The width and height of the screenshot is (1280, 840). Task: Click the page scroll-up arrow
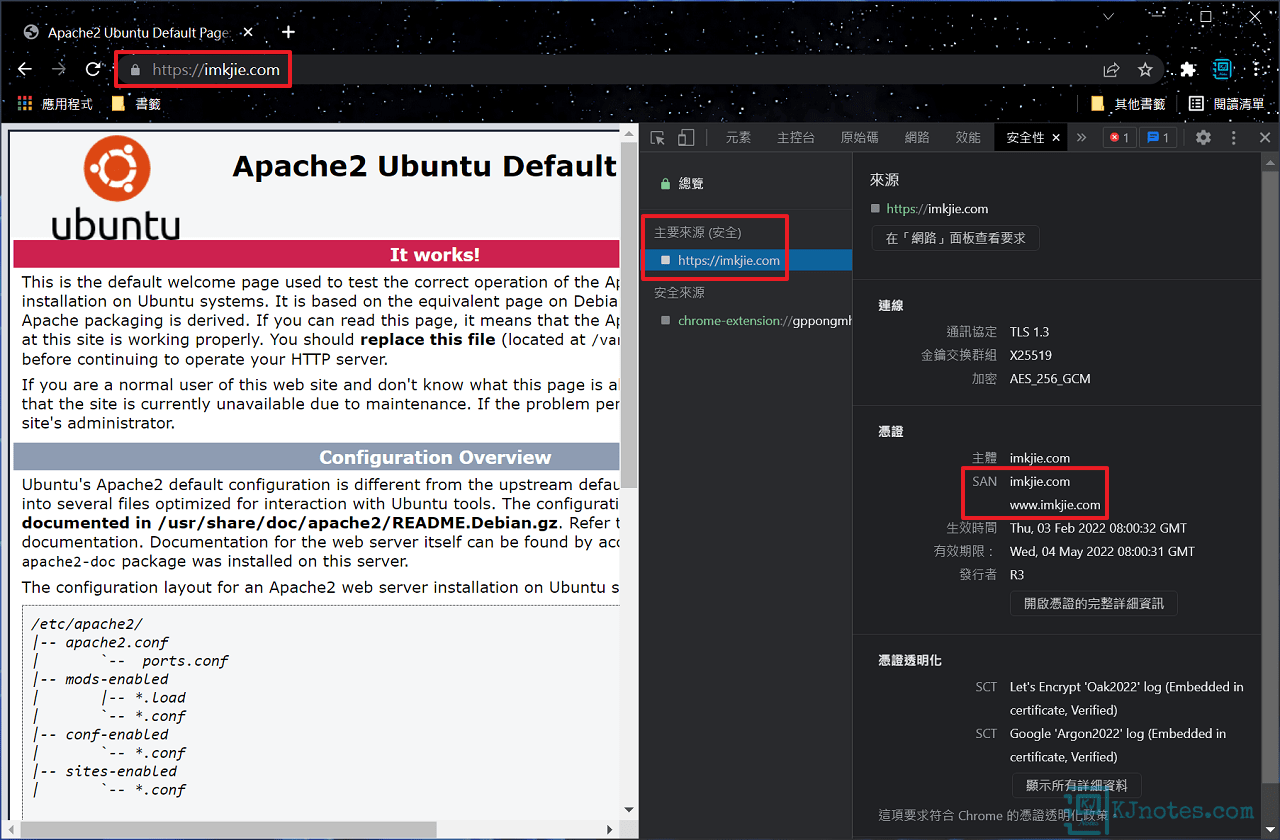click(629, 134)
